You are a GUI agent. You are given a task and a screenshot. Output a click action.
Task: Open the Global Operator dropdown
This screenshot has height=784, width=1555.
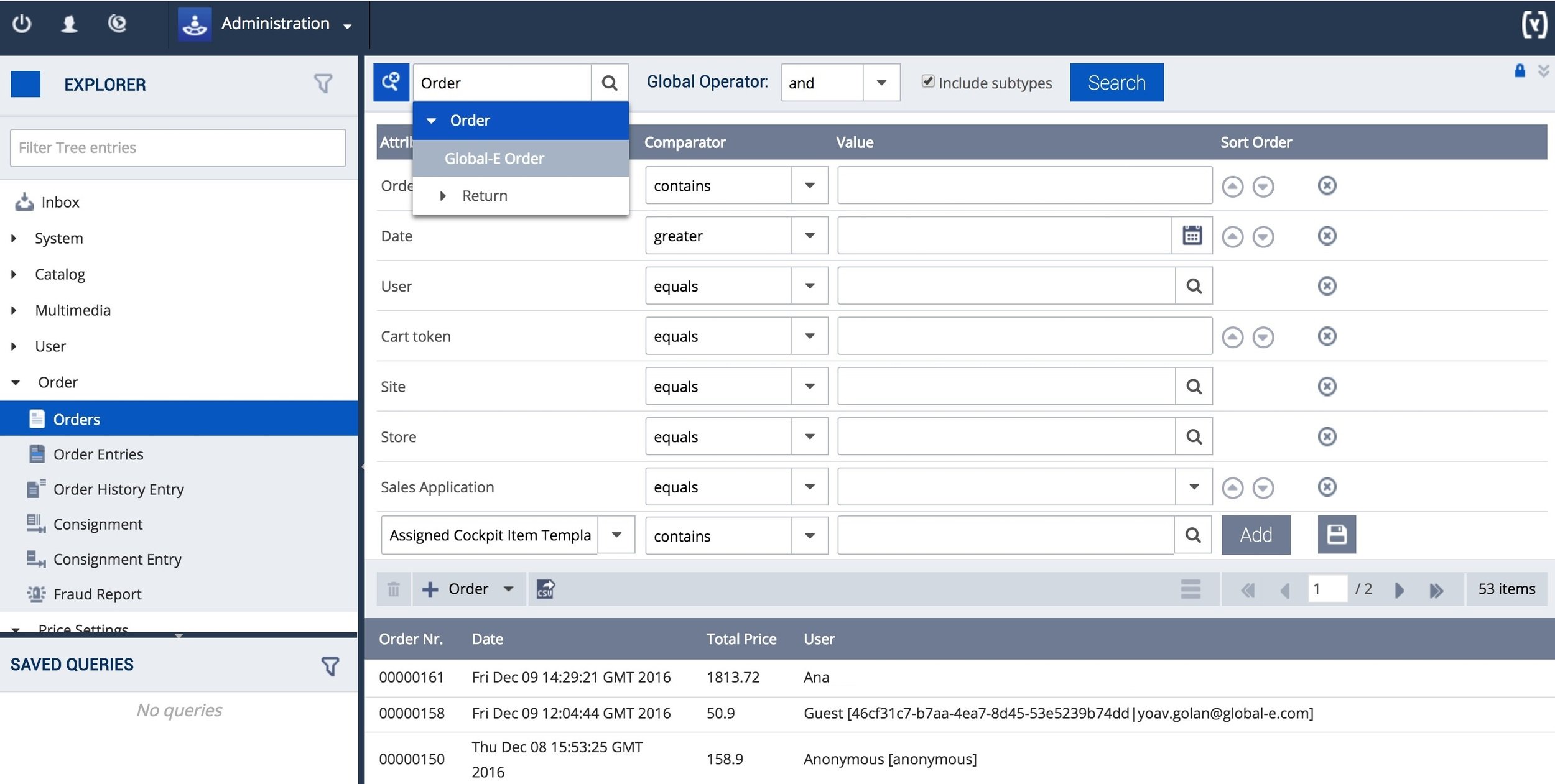(x=881, y=83)
